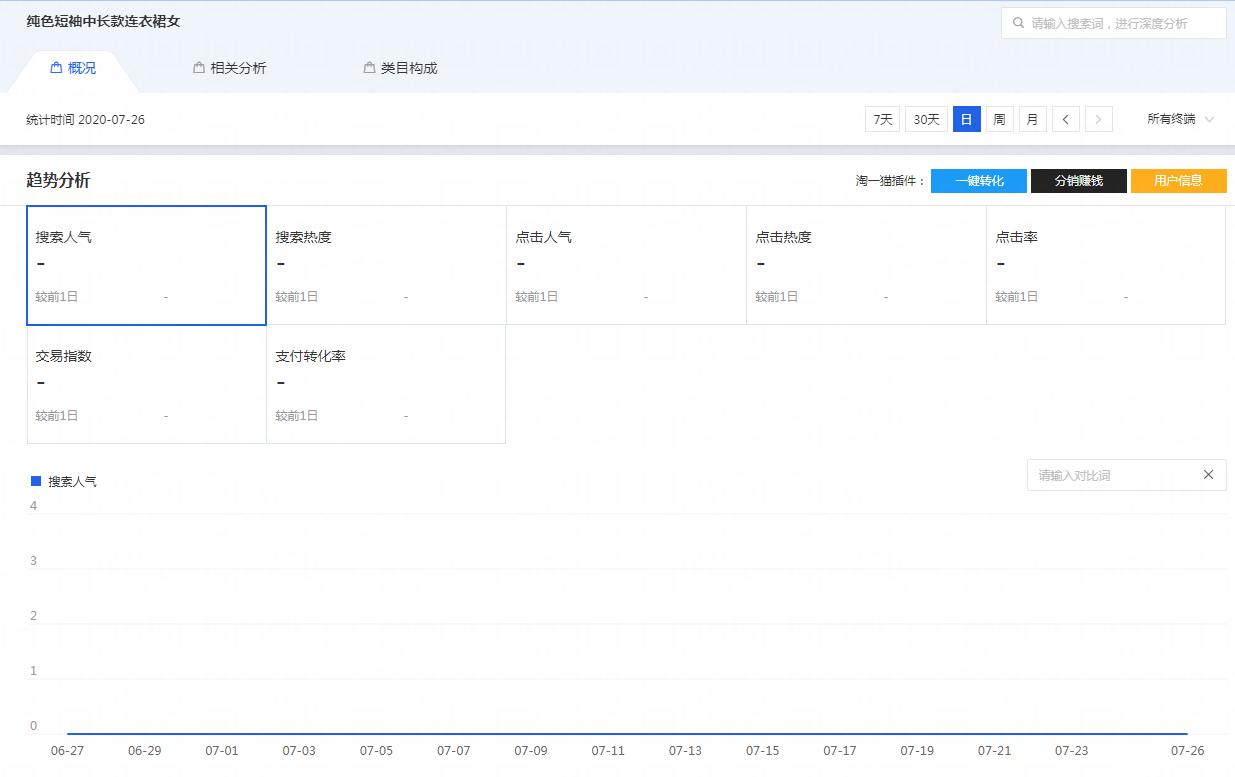
Task: Select the 支付转化率 metric card
Action: tap(386, 384)
